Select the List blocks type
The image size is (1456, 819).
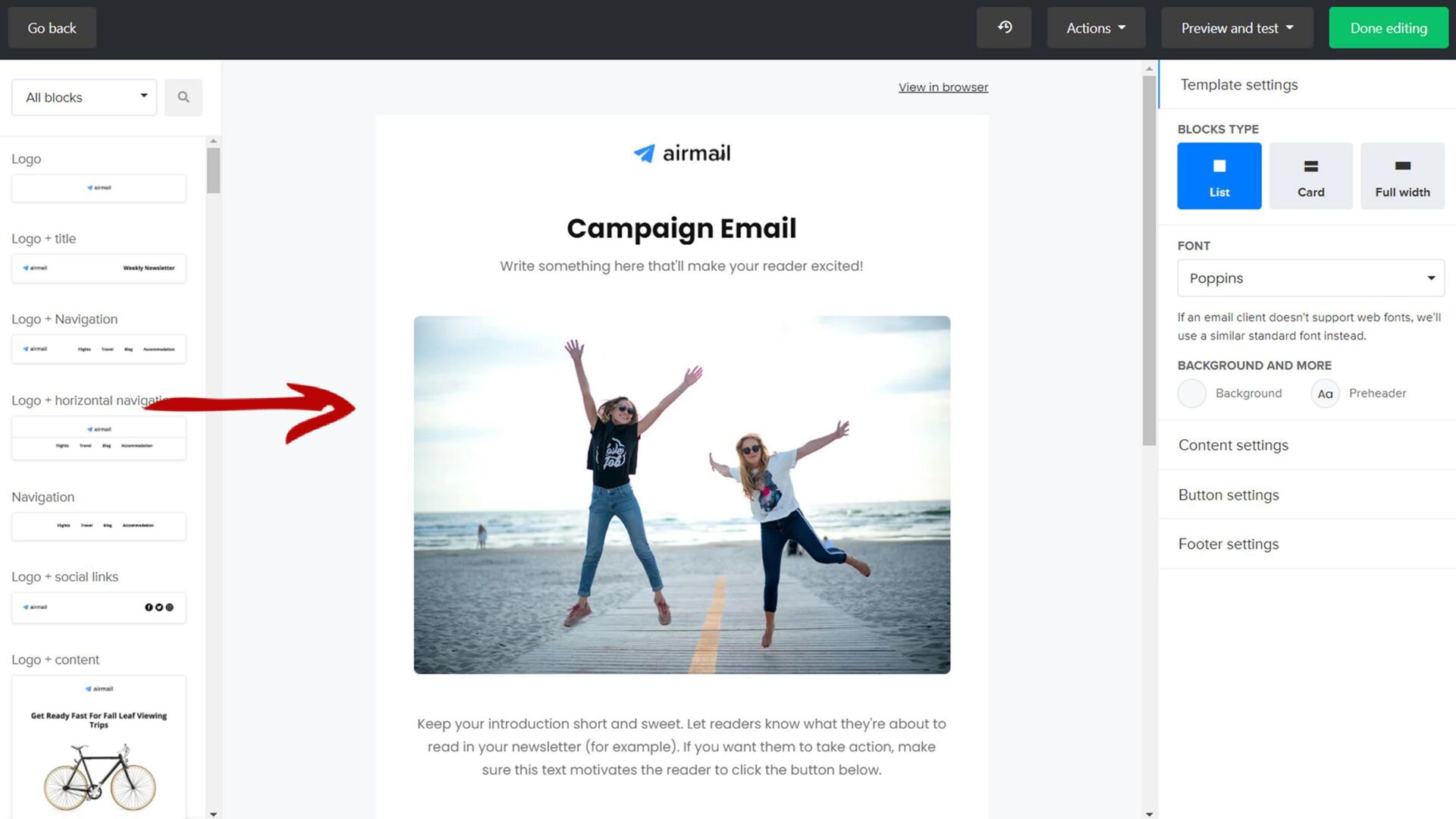(x=1219, y=176)
